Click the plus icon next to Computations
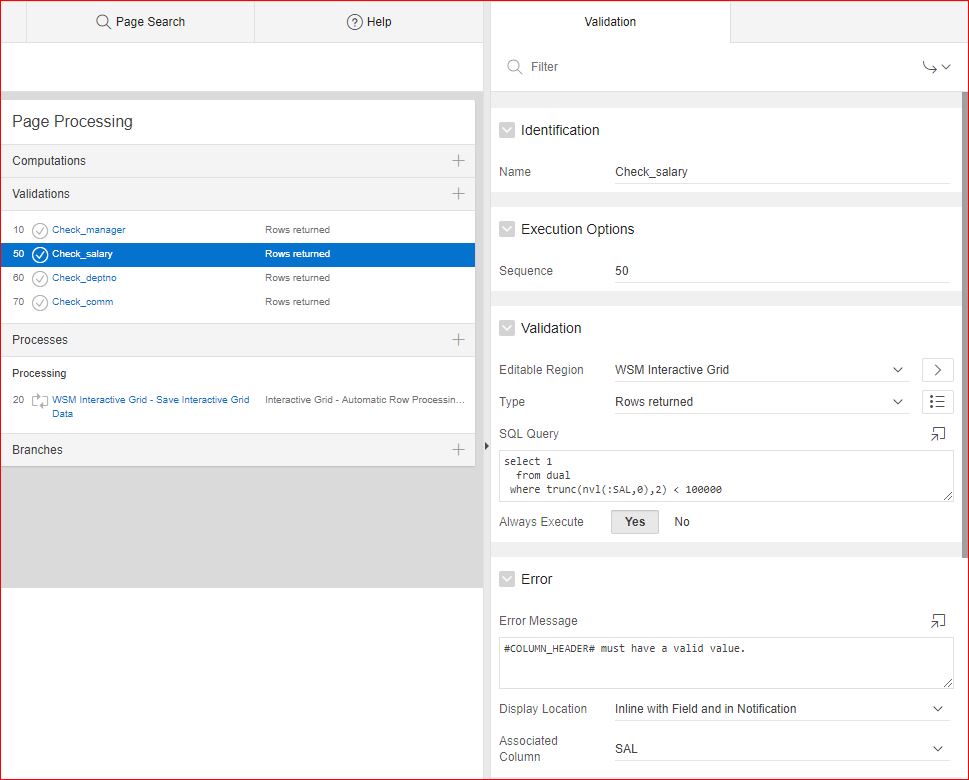Image resolution: width=969 pixels, height=780 pixels. pyautogui.click(x=458, y=161)
